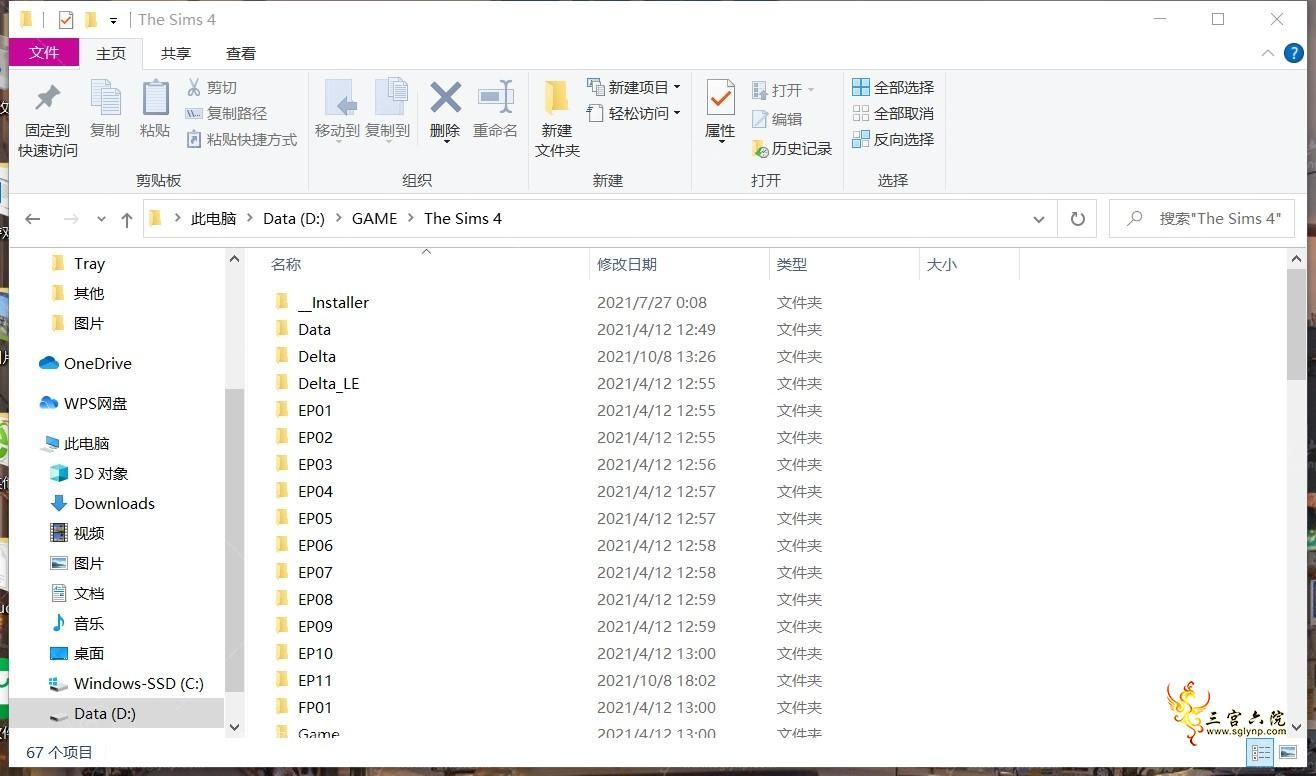
Task: Switch to details view icon in status bar
Action: coord(1260,752)
